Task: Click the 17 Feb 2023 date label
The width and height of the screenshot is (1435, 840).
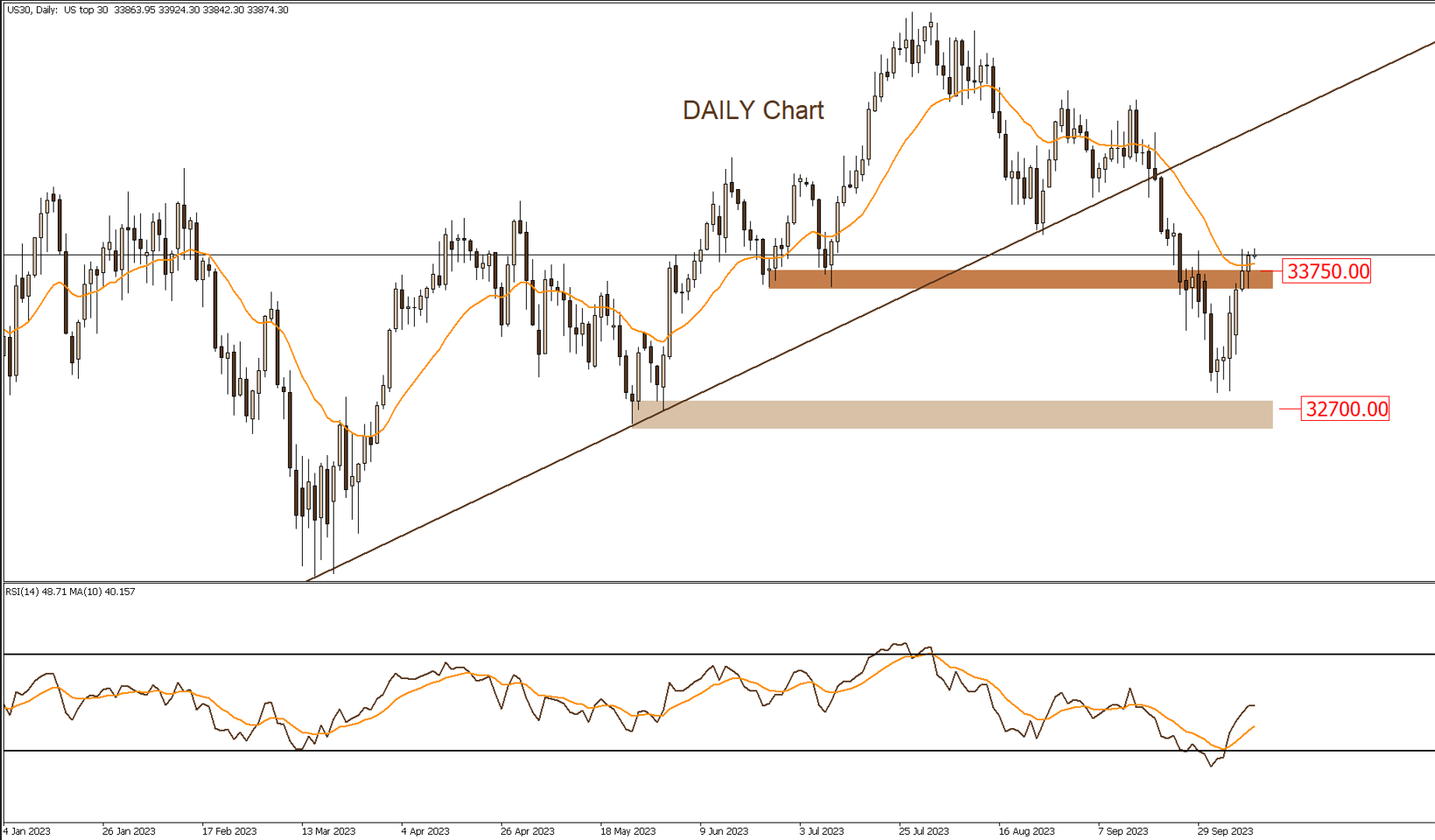Action: (x=229, y=830)
